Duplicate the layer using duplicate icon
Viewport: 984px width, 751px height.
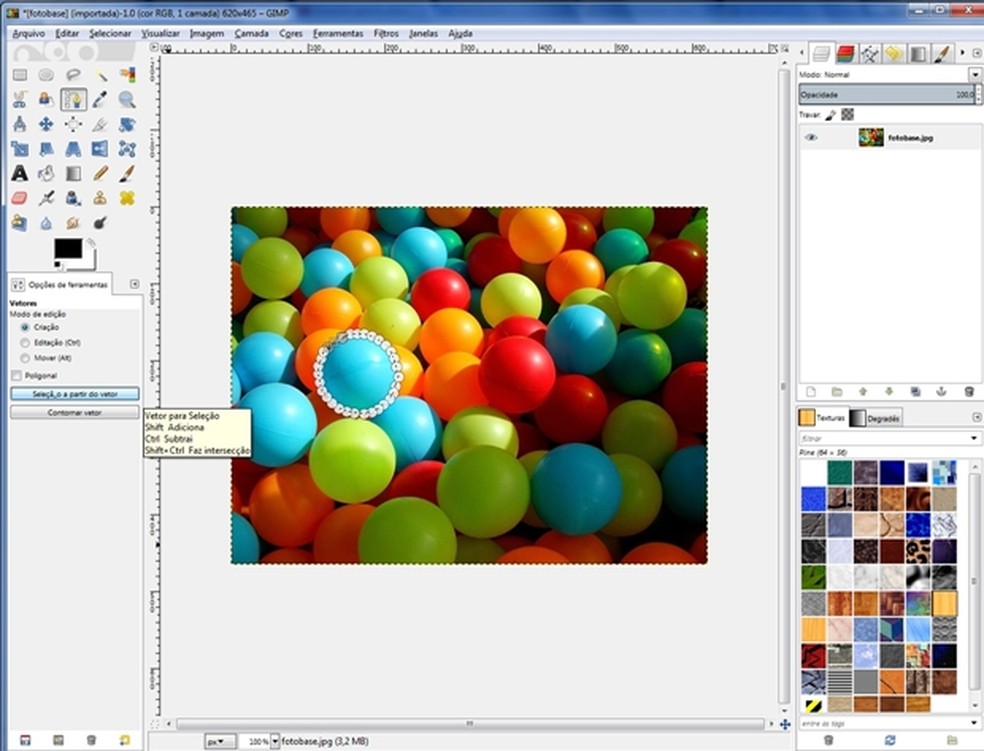(916, 391)
